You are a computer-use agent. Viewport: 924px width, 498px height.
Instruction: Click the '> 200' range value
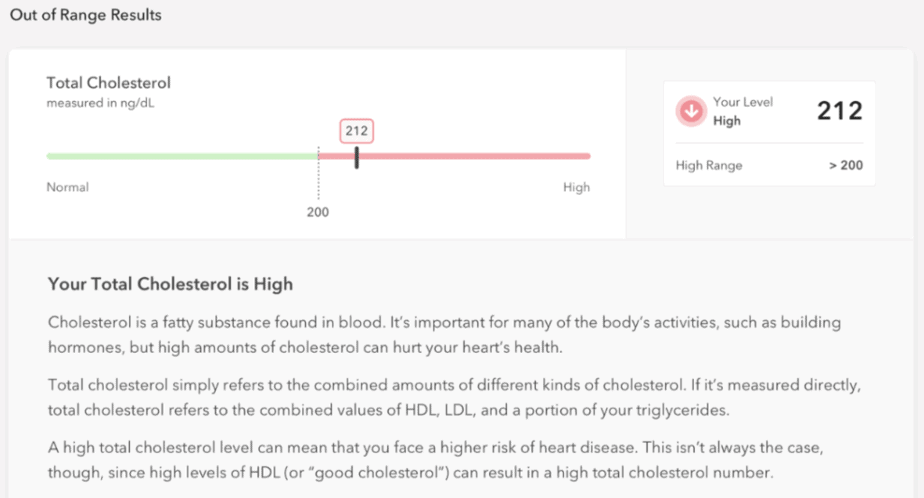(x=846, y=166)
